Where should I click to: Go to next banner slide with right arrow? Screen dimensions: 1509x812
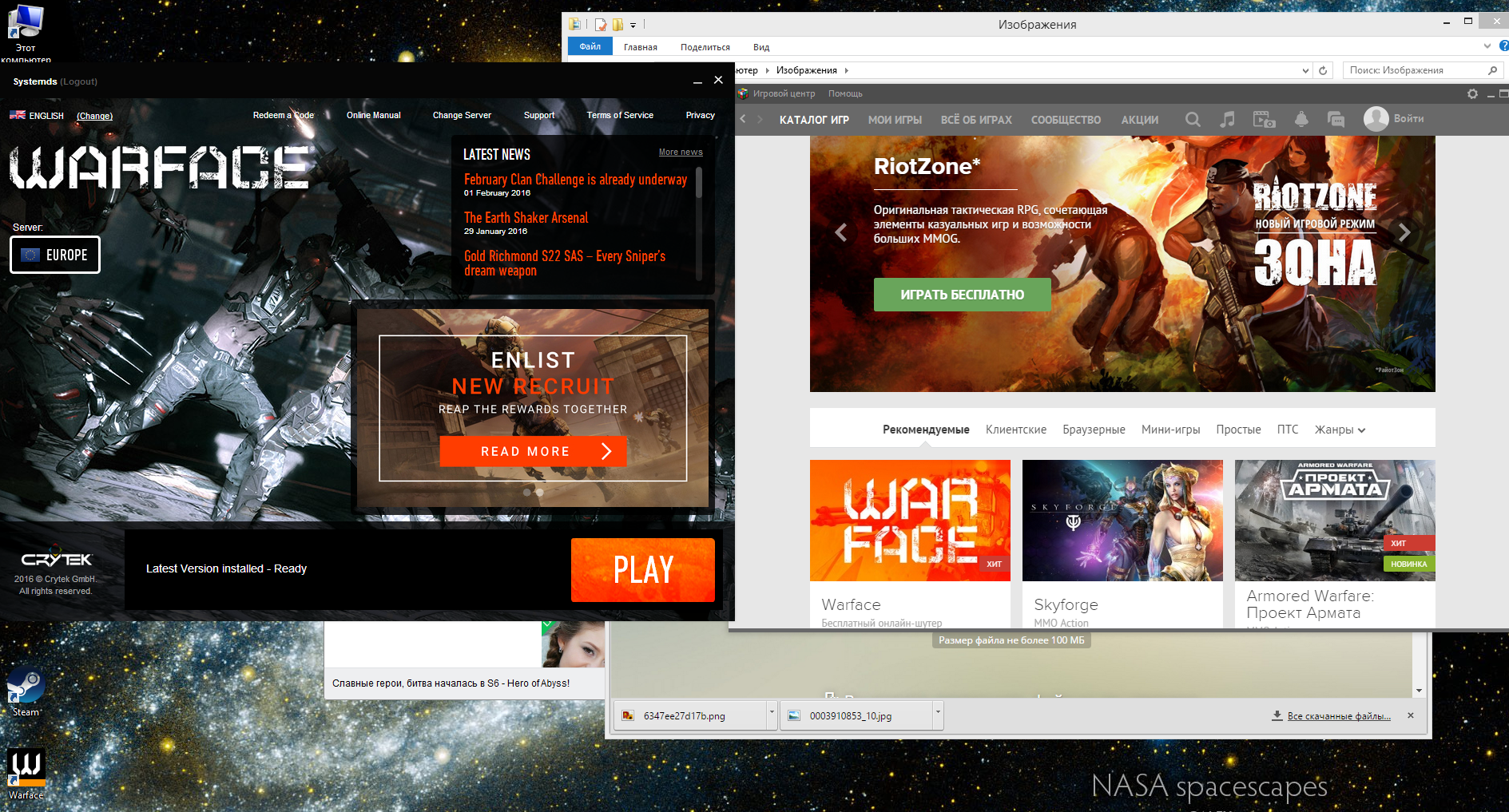click(x=1404, y=232)
